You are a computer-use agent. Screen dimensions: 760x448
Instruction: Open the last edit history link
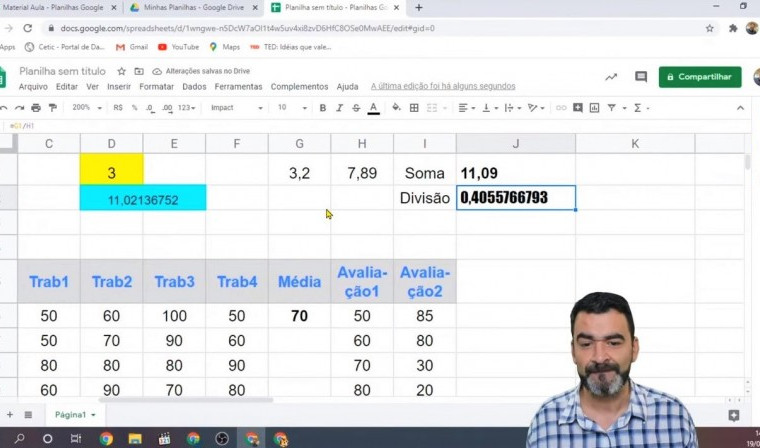pyautogui.click(x=443, y=87)
